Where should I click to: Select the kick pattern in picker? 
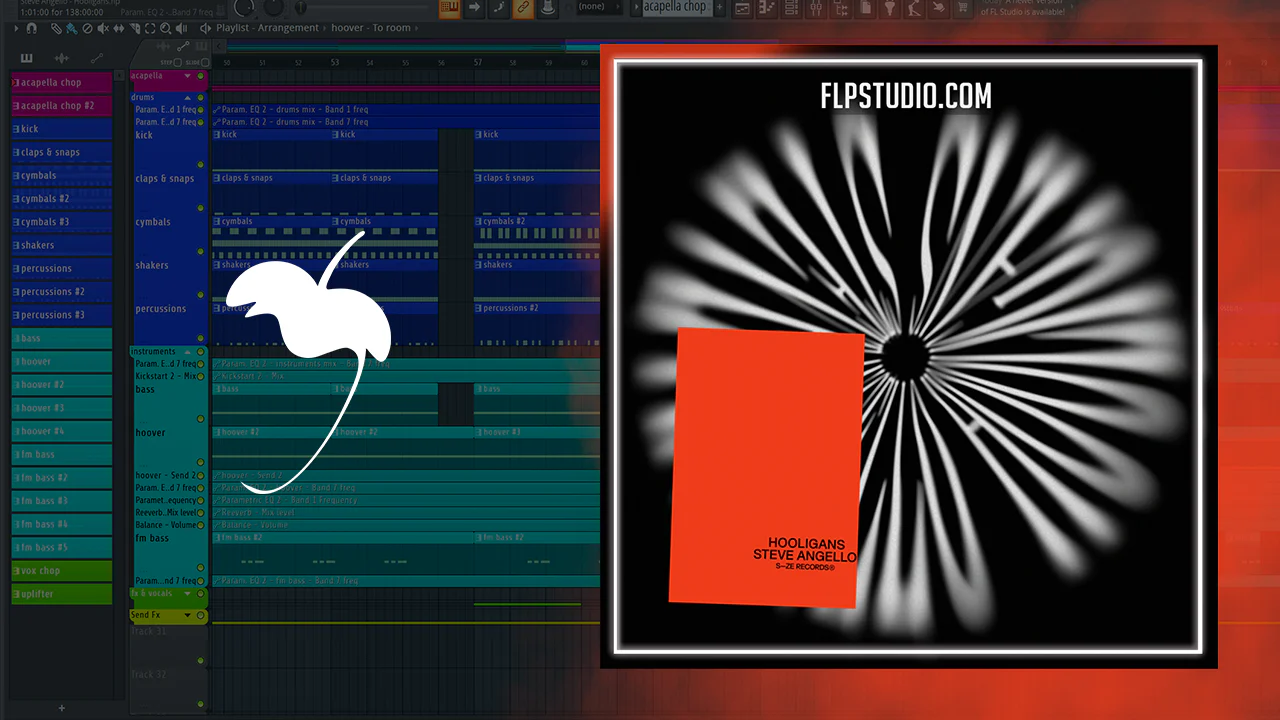[x=62, y=129]
